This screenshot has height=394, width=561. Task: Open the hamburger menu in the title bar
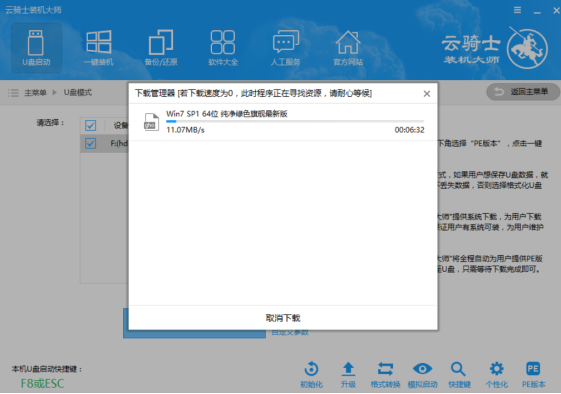tap(517, 10)
